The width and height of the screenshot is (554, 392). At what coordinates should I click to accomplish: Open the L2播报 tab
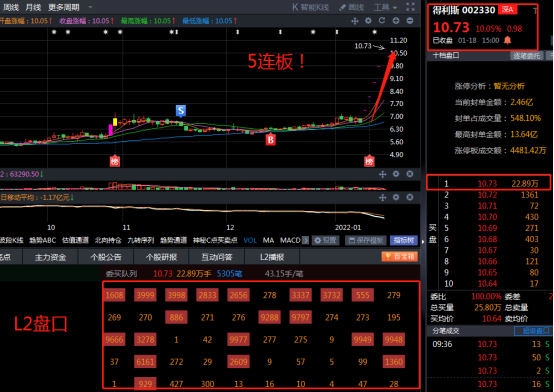pos(272,257)
